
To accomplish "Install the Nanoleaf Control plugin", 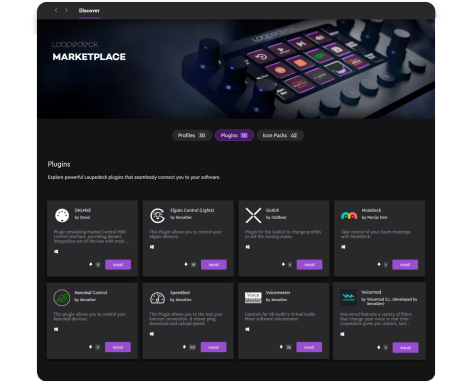I will click(x=118, y=347).
